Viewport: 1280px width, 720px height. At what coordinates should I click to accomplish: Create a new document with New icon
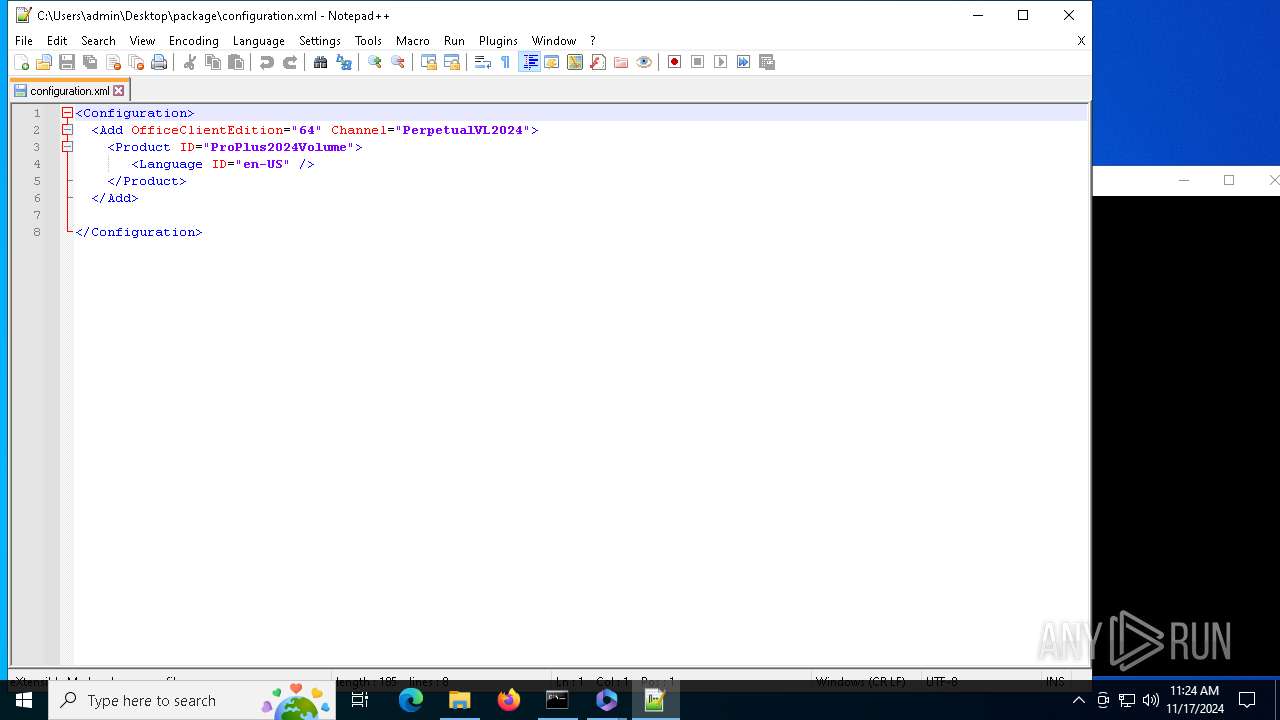[21, 62]
